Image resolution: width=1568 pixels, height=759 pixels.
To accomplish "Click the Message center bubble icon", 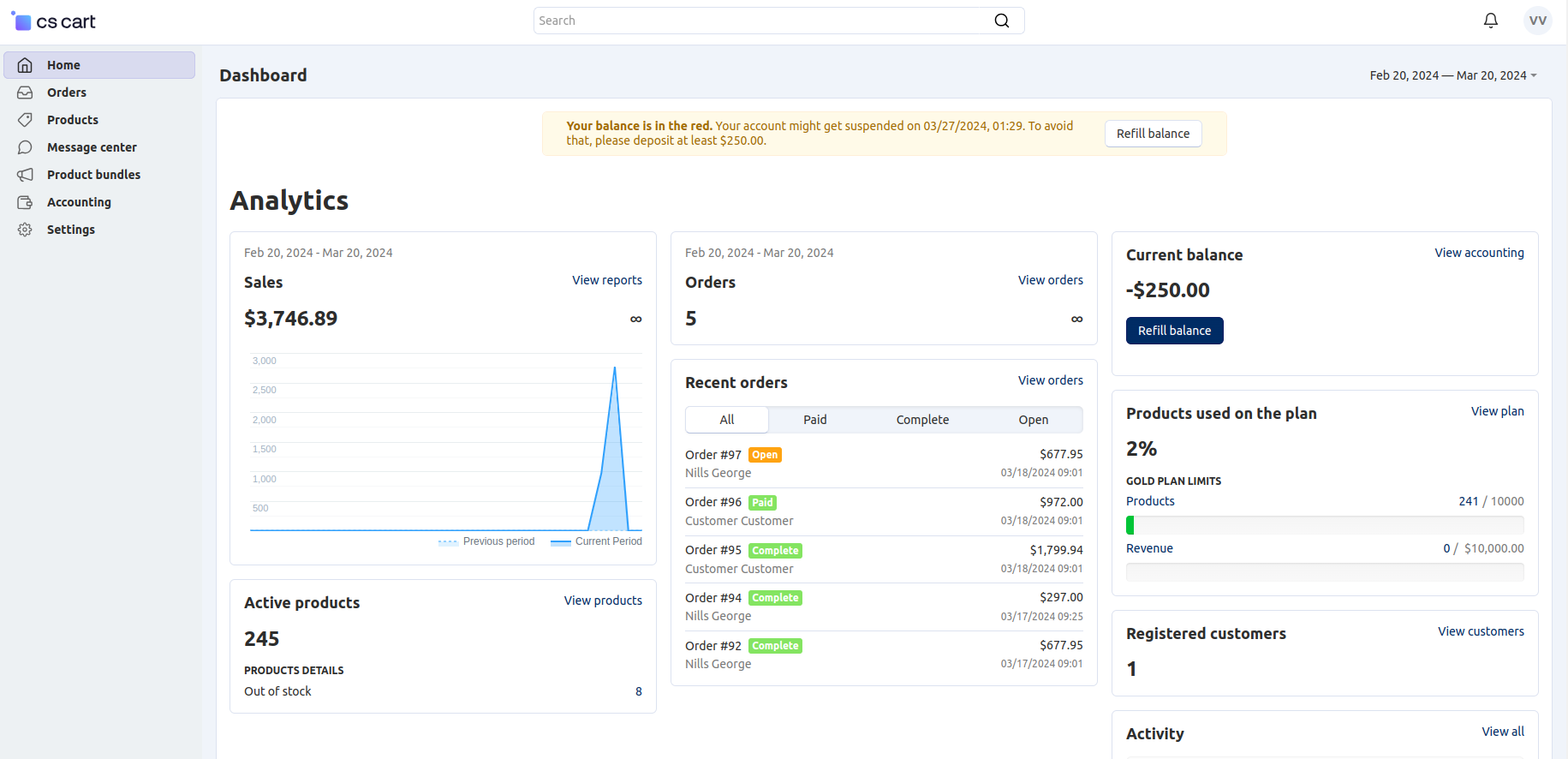I will (25, 147).
